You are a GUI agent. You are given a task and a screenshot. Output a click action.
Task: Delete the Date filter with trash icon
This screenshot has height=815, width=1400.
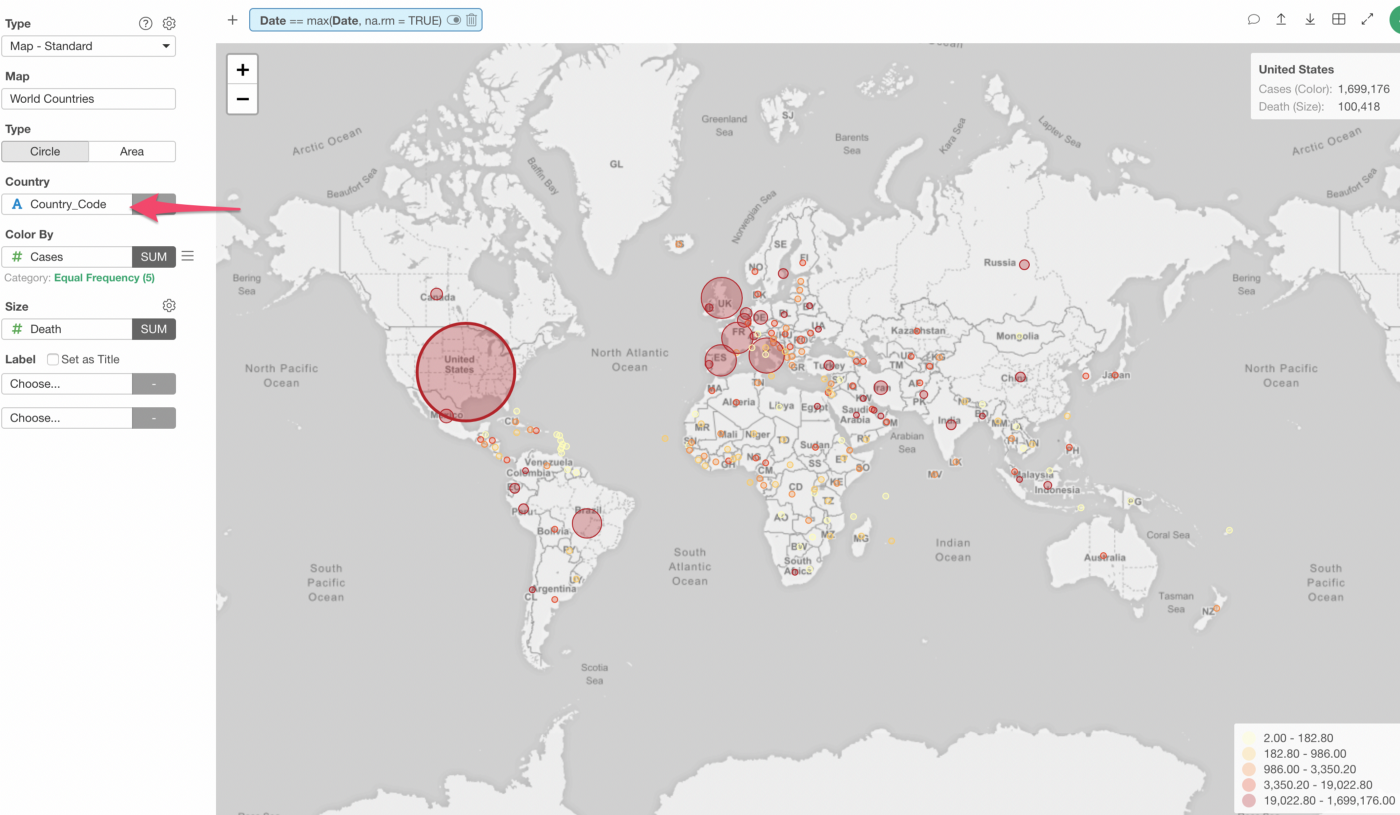pyautogui.click(x=472, y=20)
